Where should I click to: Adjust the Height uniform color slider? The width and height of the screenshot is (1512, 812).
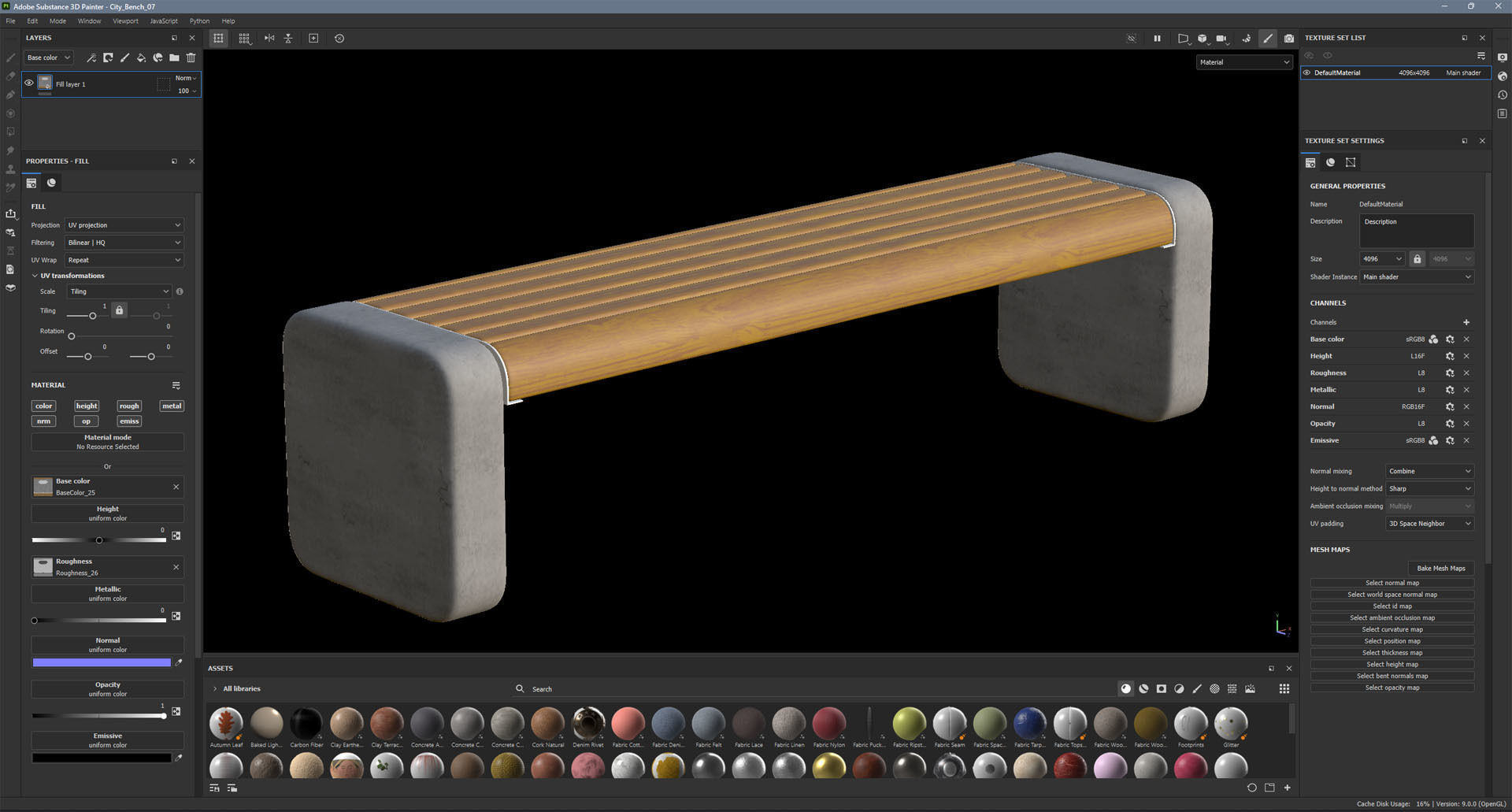tap(98, 540)
